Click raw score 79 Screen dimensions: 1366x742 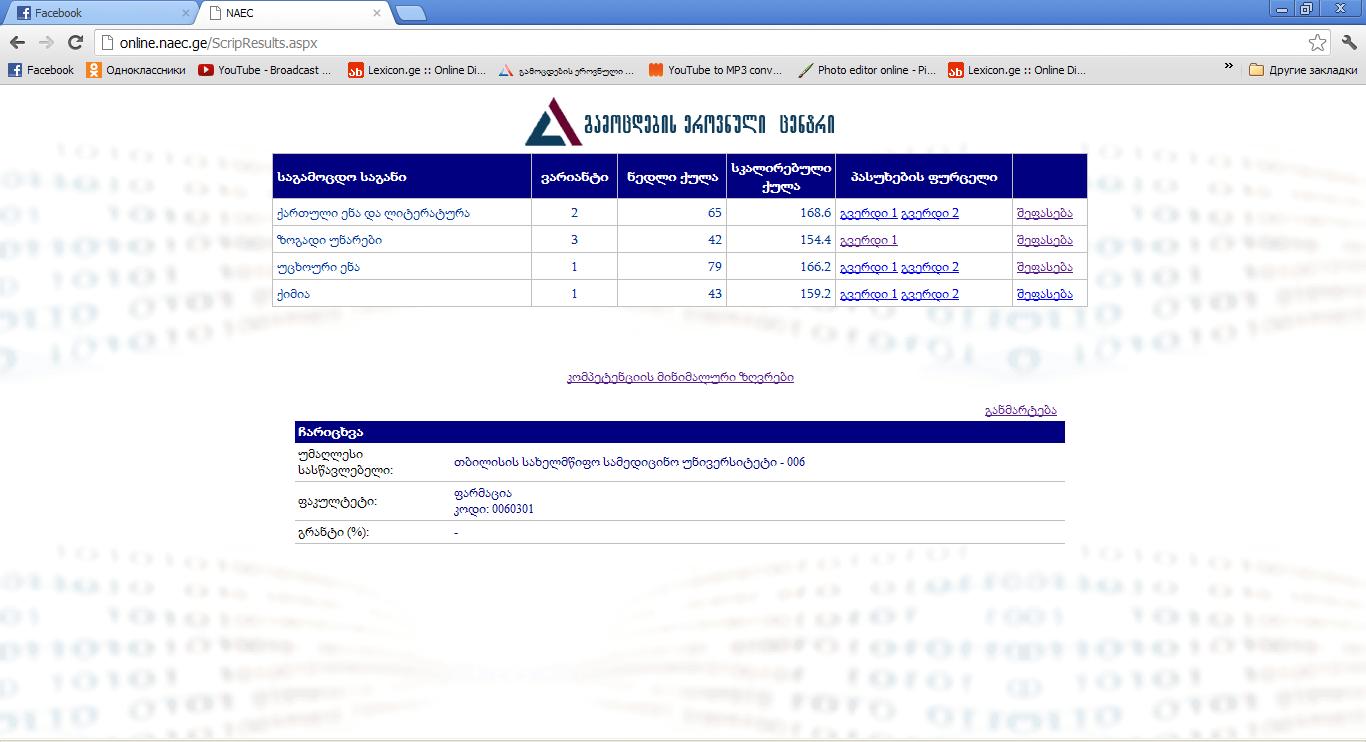click(x=715, y=267)
